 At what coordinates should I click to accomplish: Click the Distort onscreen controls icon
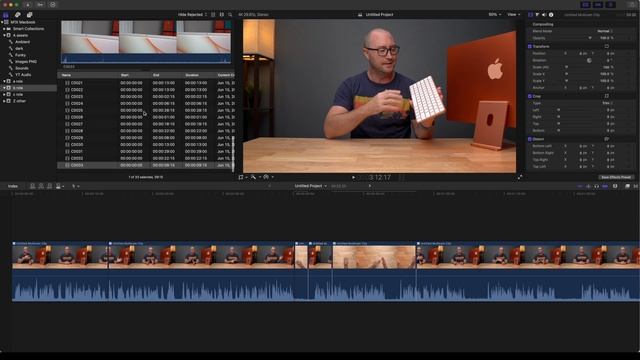point(607,139)
